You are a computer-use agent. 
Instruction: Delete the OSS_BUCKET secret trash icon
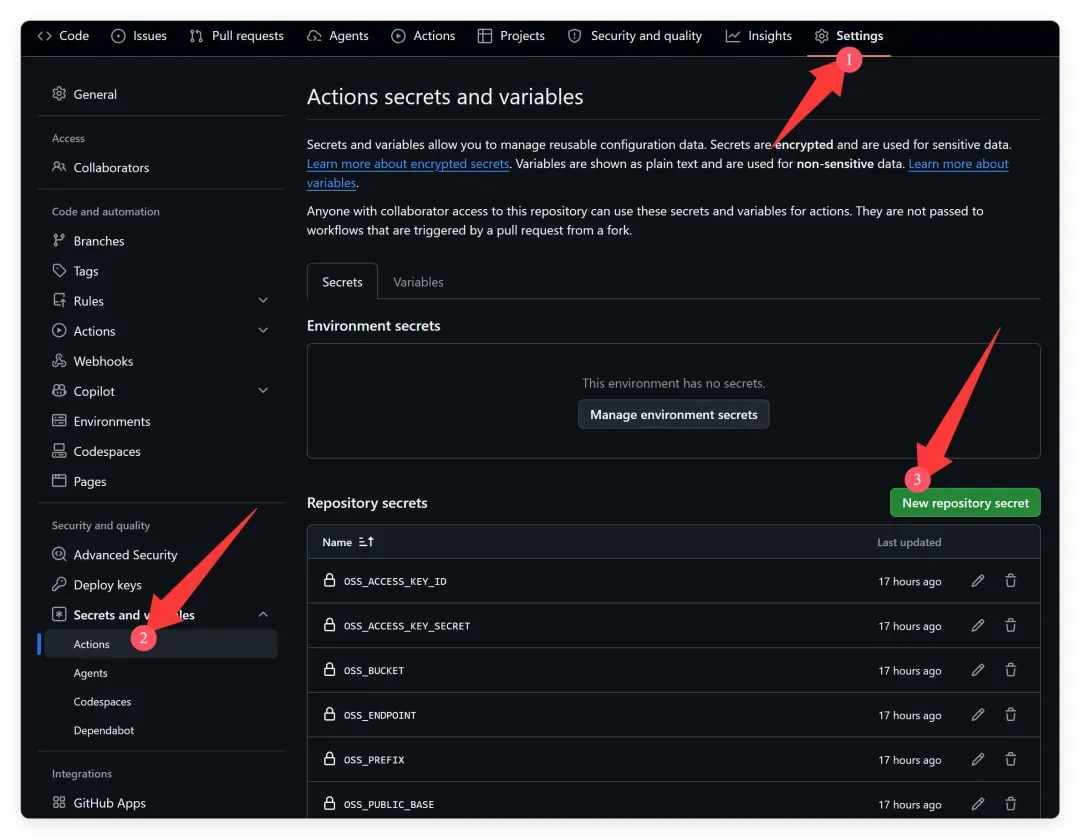pyautogui.click(x=1010, y=670)
